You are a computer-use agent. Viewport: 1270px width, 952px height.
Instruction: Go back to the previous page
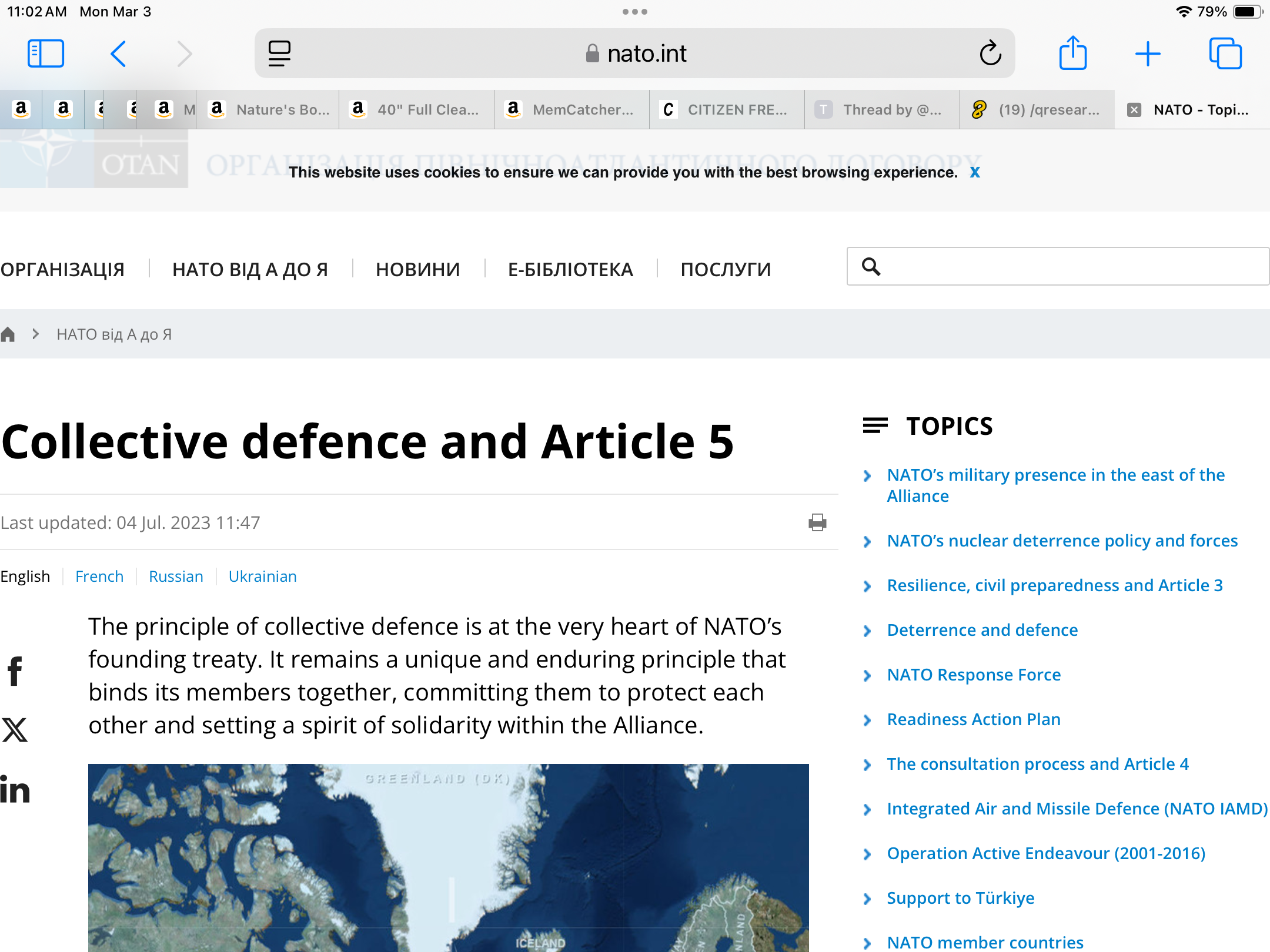(x=118, y=53)
